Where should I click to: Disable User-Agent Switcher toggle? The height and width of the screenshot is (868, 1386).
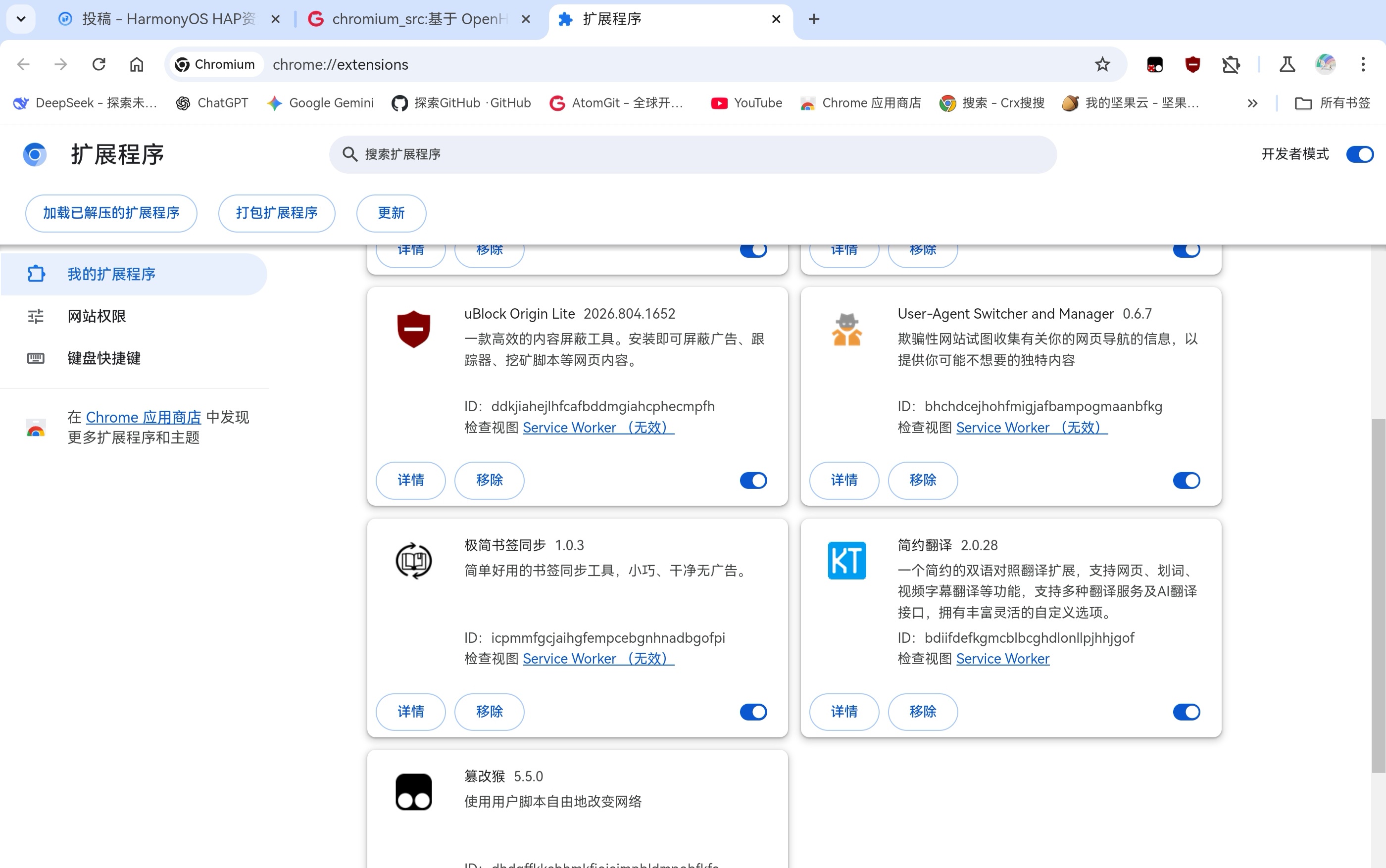1187,481
